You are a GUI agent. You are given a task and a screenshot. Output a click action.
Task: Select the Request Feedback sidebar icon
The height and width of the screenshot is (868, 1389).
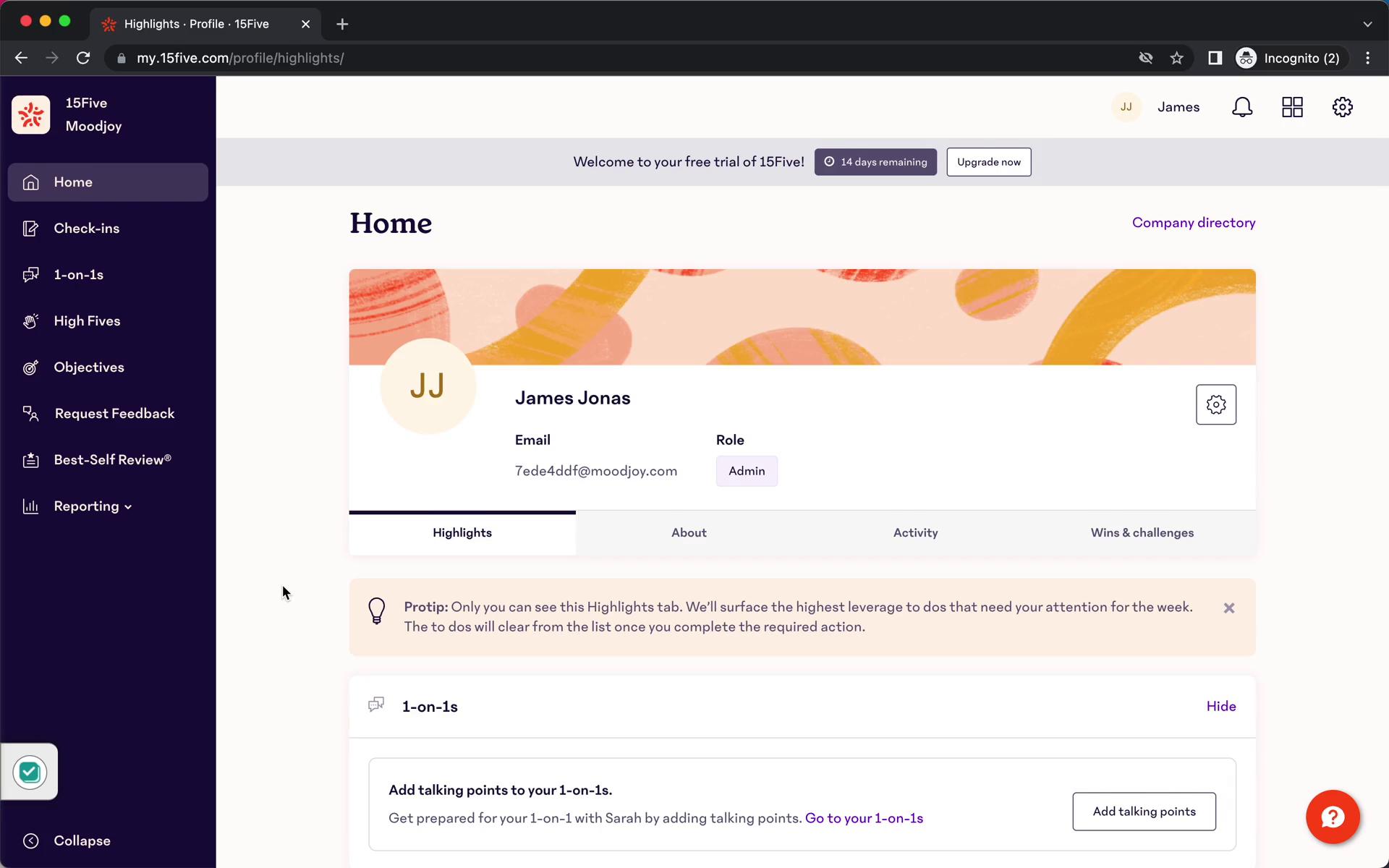(30, 413)
